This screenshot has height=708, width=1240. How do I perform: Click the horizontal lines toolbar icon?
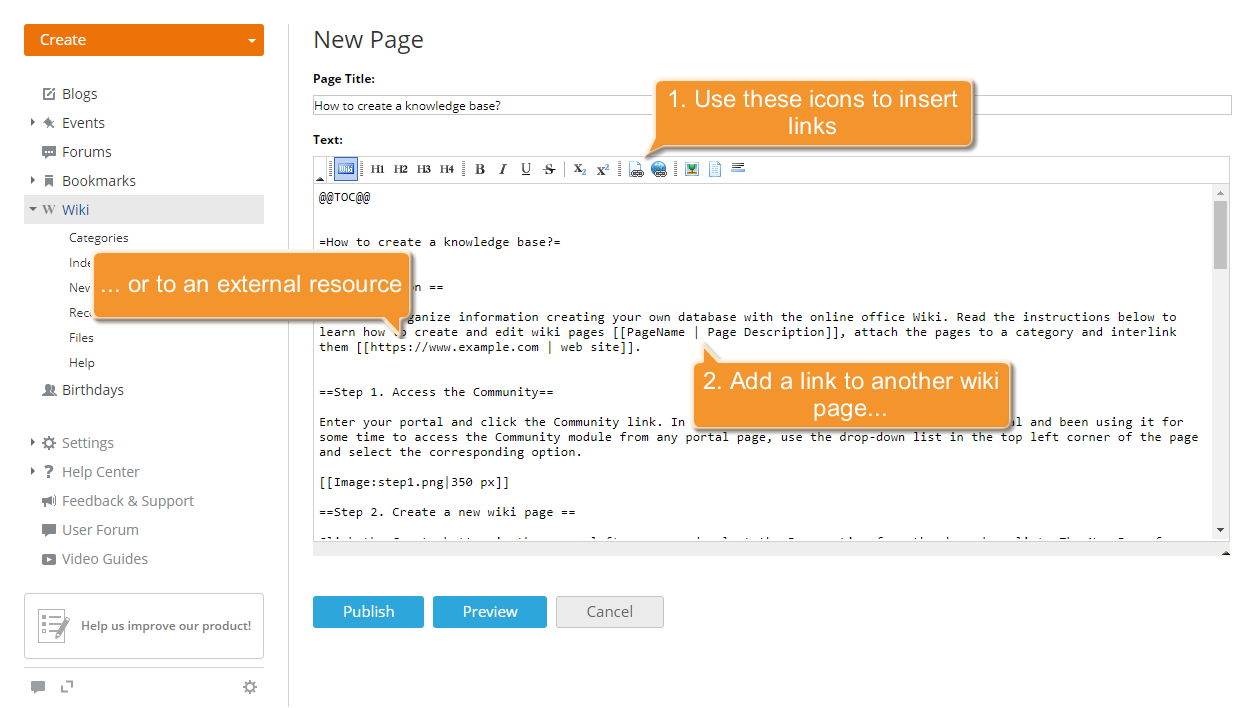coord(738,167)
